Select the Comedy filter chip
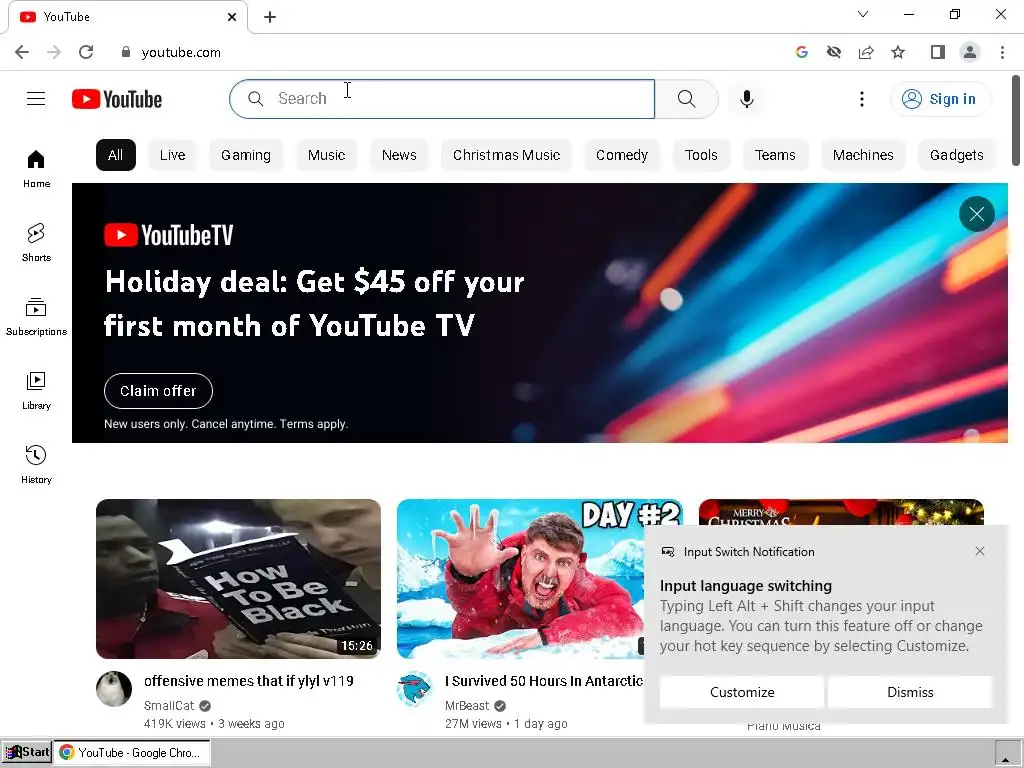The height and width of the screenshot is (768, 1024). [622, 155]
